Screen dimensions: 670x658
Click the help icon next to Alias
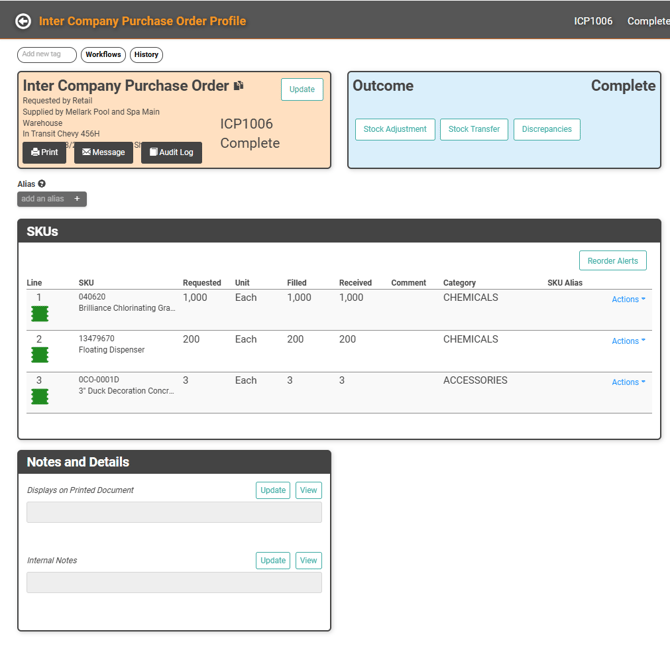pyautogui.click(x=42, y=184)
